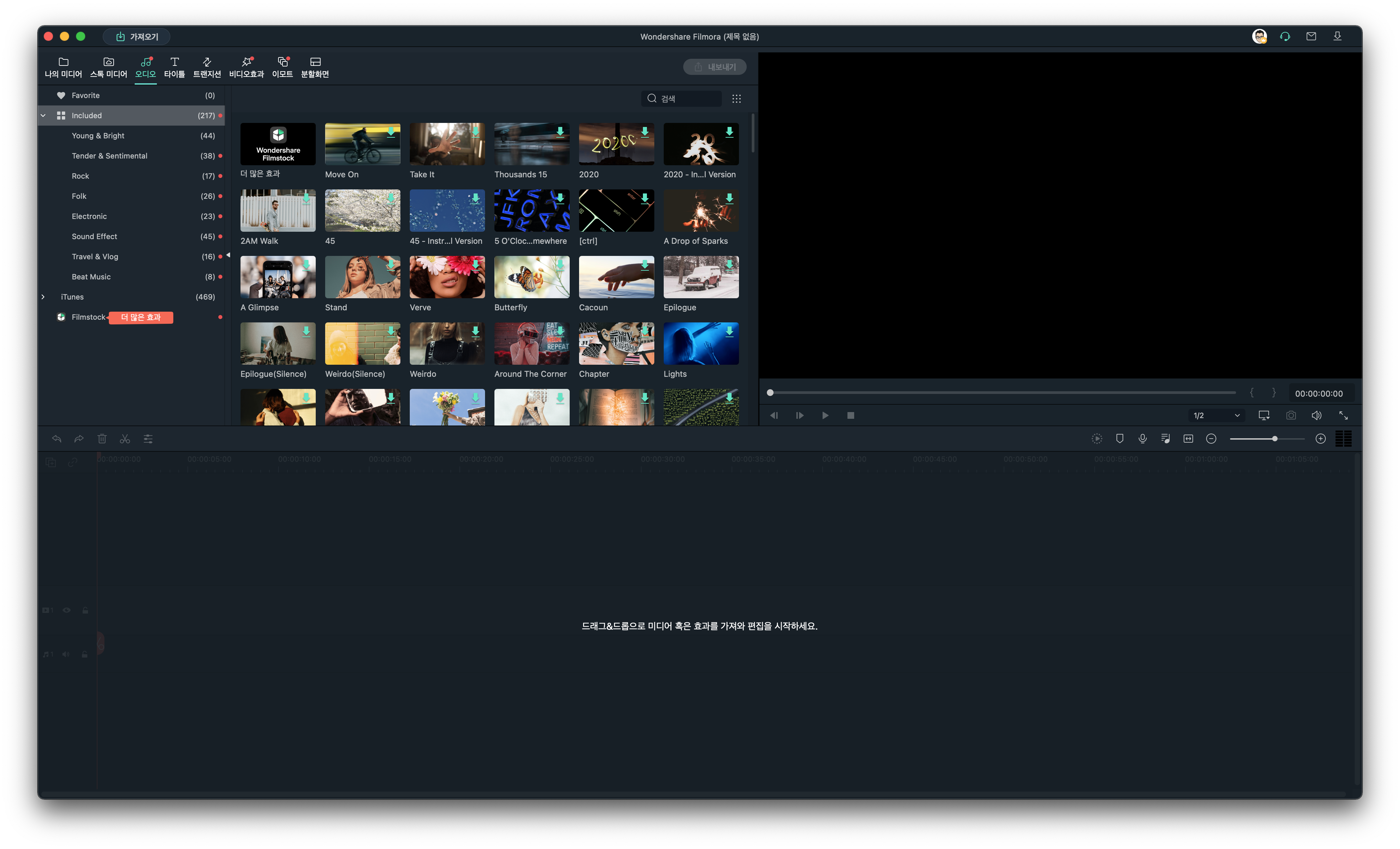Click the timeline zoom slider handle
Viewport: 1400px width, 849px height.
pyautogui.click(x=1274, y=439)
